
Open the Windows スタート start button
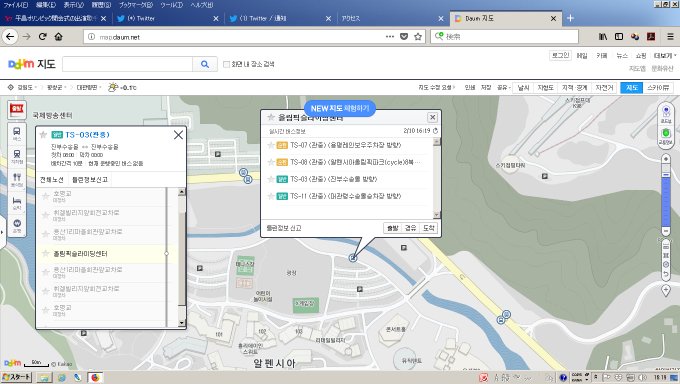16,377
